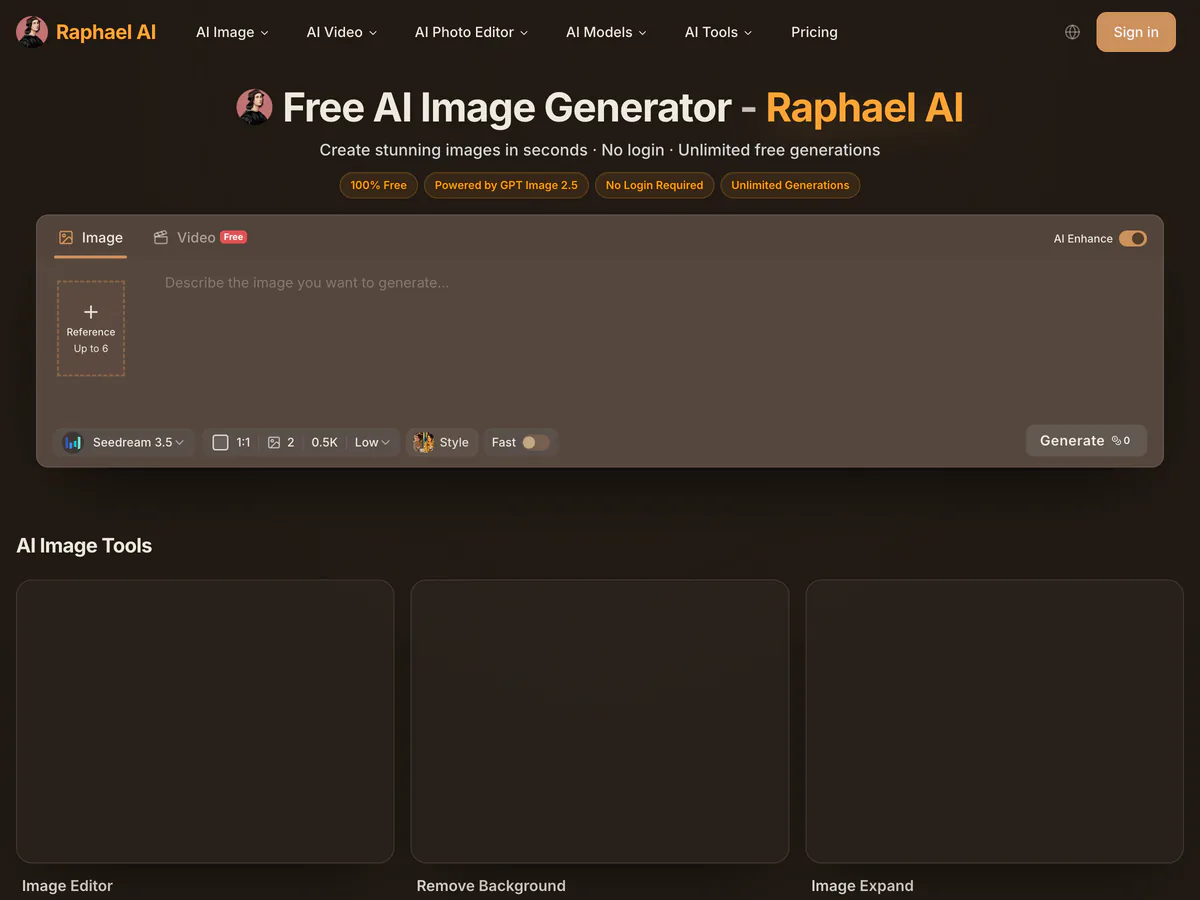Open the Seedream 3.5 model selector

124,442
